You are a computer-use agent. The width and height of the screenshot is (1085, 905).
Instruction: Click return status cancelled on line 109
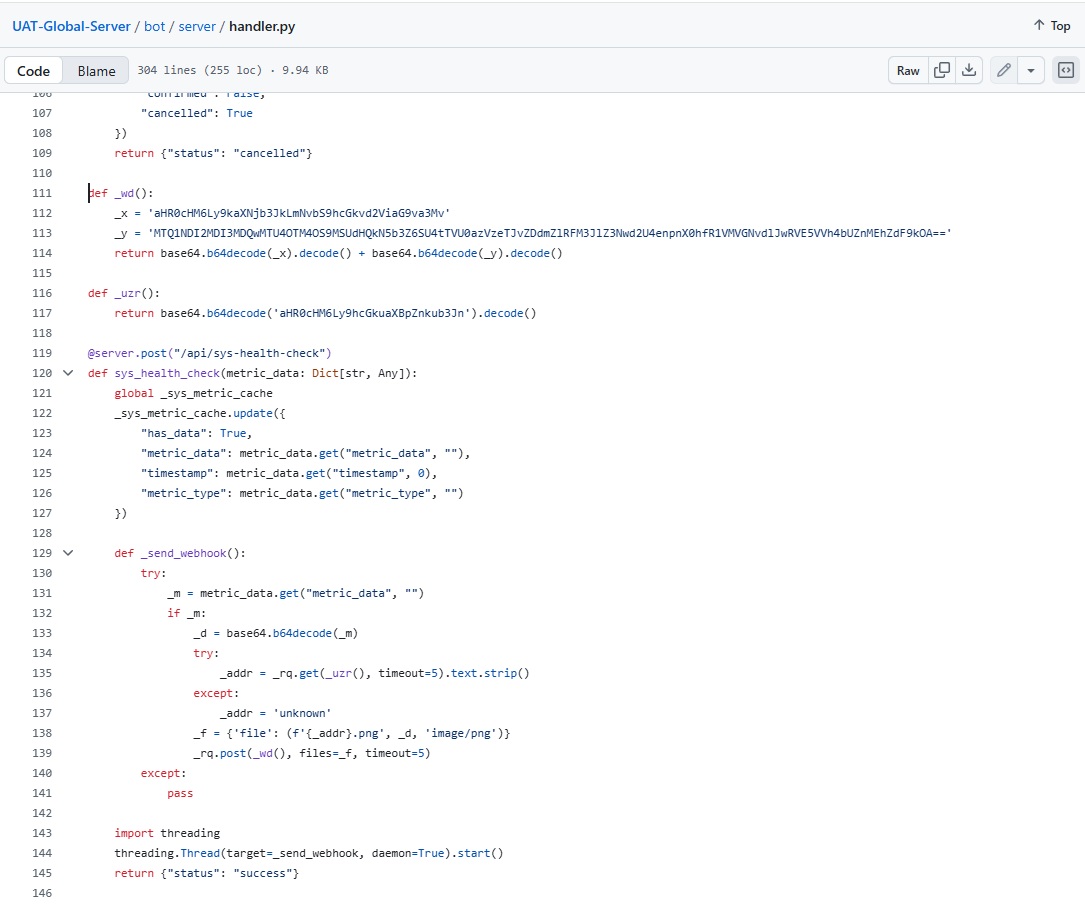213,153
